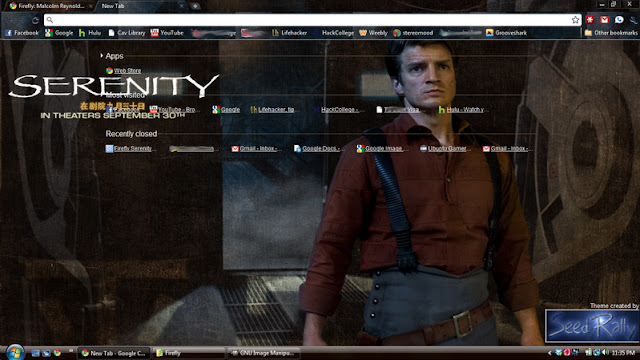Open the Other bookmarks folder
The height and width of the screenshot is (360, 640).
611,33
